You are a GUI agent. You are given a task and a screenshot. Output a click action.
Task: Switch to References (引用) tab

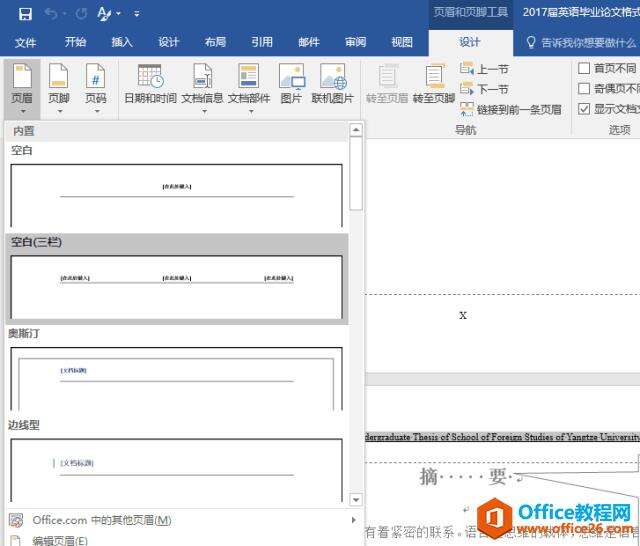[x=262, y=42]
